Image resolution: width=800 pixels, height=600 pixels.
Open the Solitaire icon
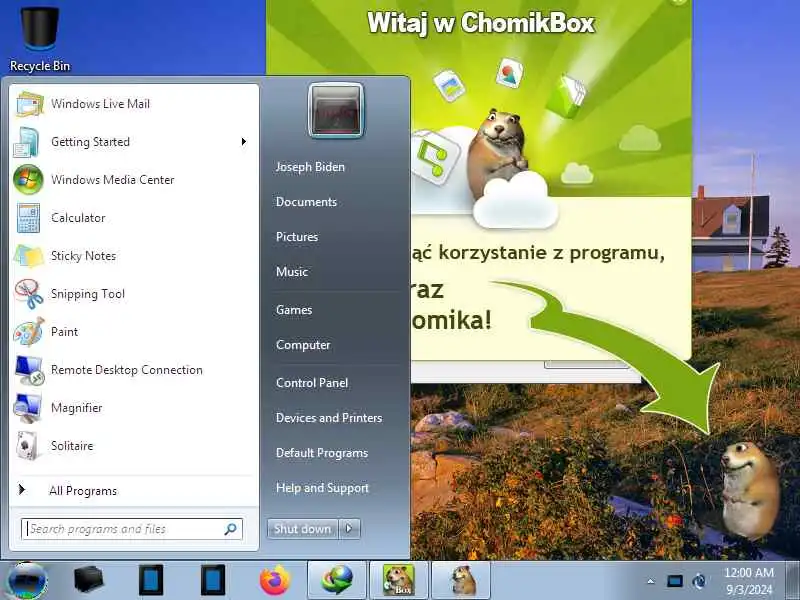[x=27, y=446]
